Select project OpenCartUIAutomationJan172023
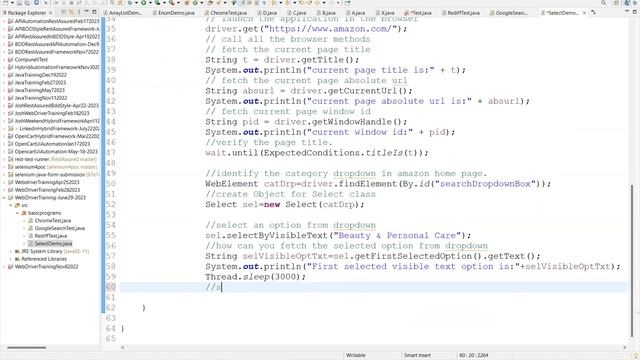Image resolution: width=640 pixels, height=360 pixels. pyautogui.click(x=52, y=144)
